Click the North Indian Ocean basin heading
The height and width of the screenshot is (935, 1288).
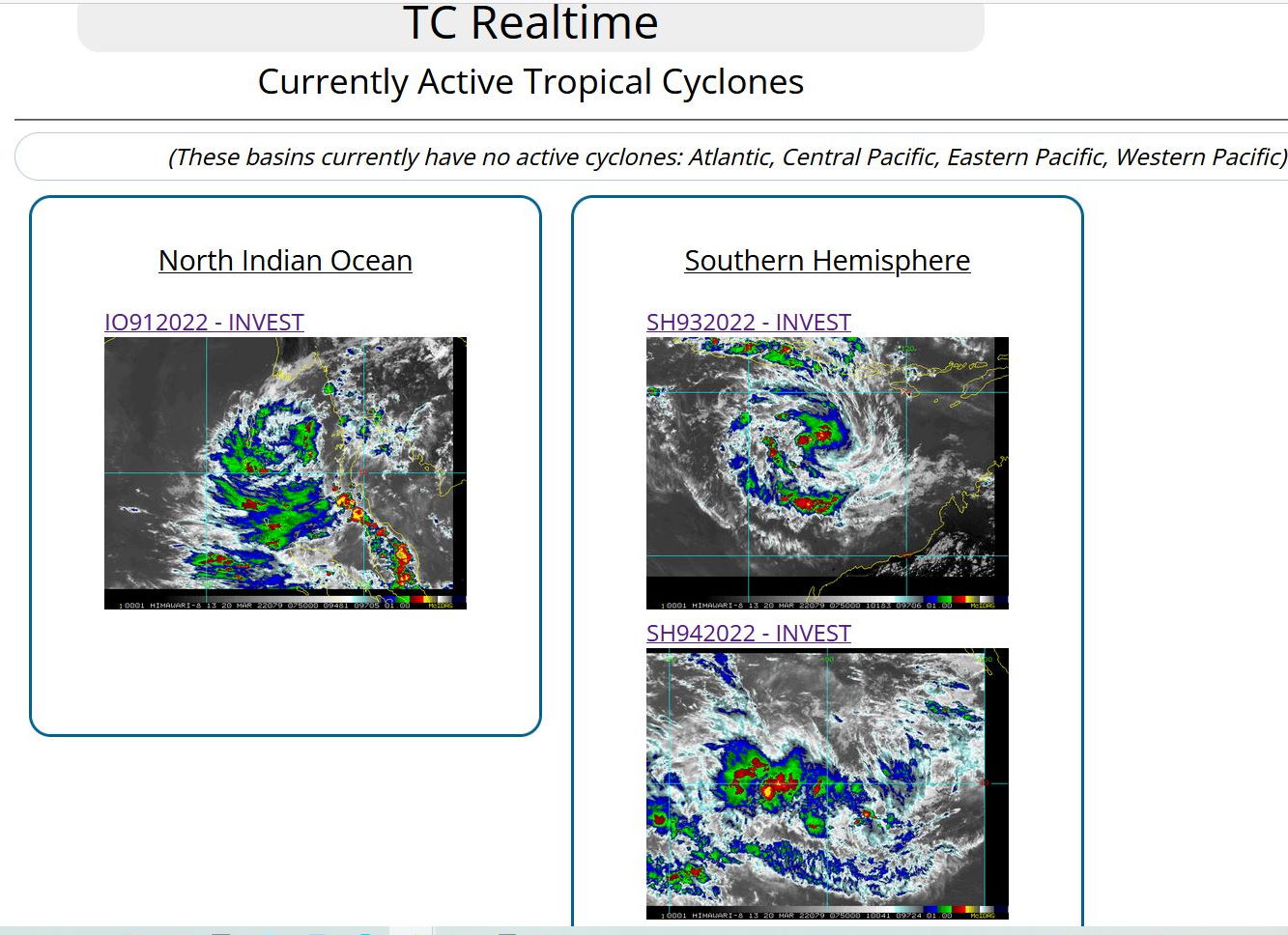tap(285, 261)
